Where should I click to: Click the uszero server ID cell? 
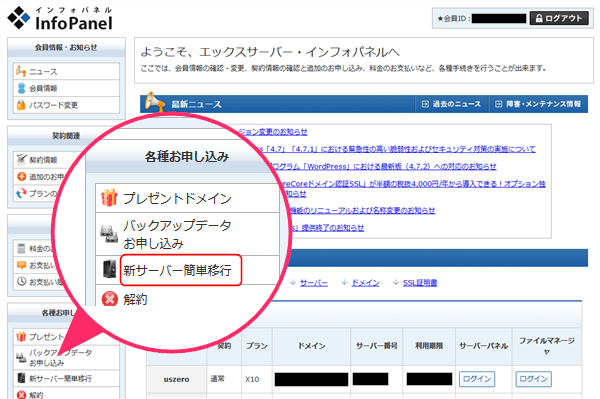pos(176,379)
